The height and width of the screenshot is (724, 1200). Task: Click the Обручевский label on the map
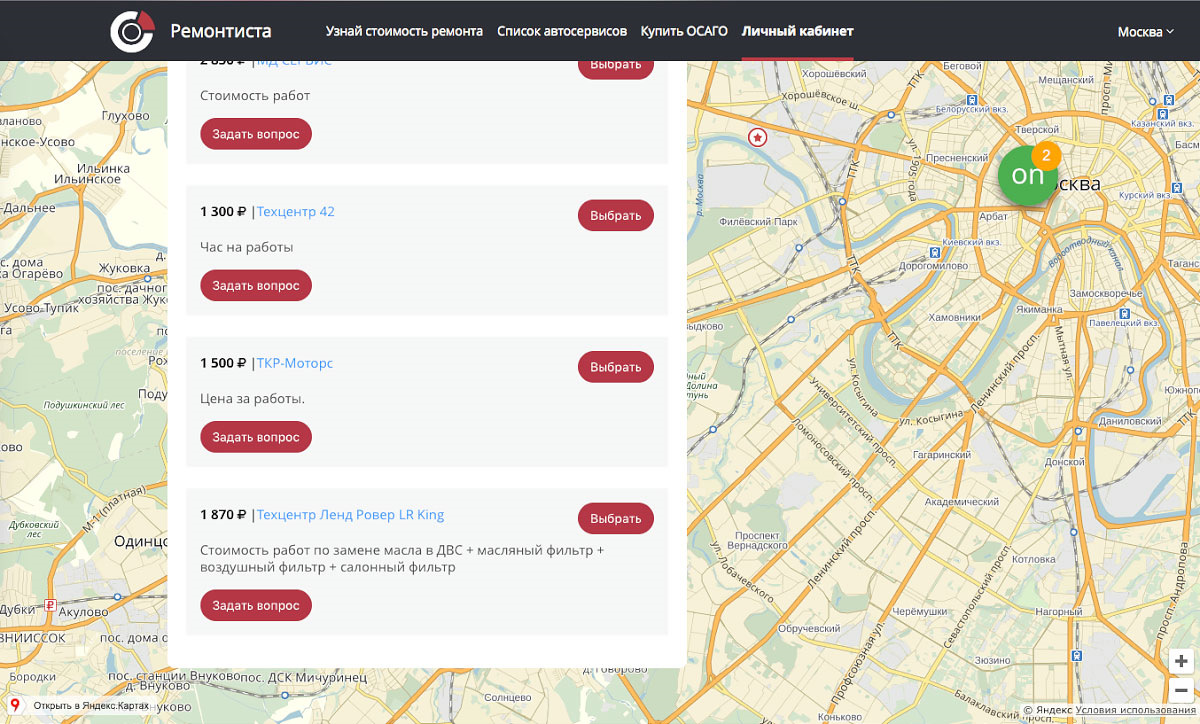coord(809,628)
